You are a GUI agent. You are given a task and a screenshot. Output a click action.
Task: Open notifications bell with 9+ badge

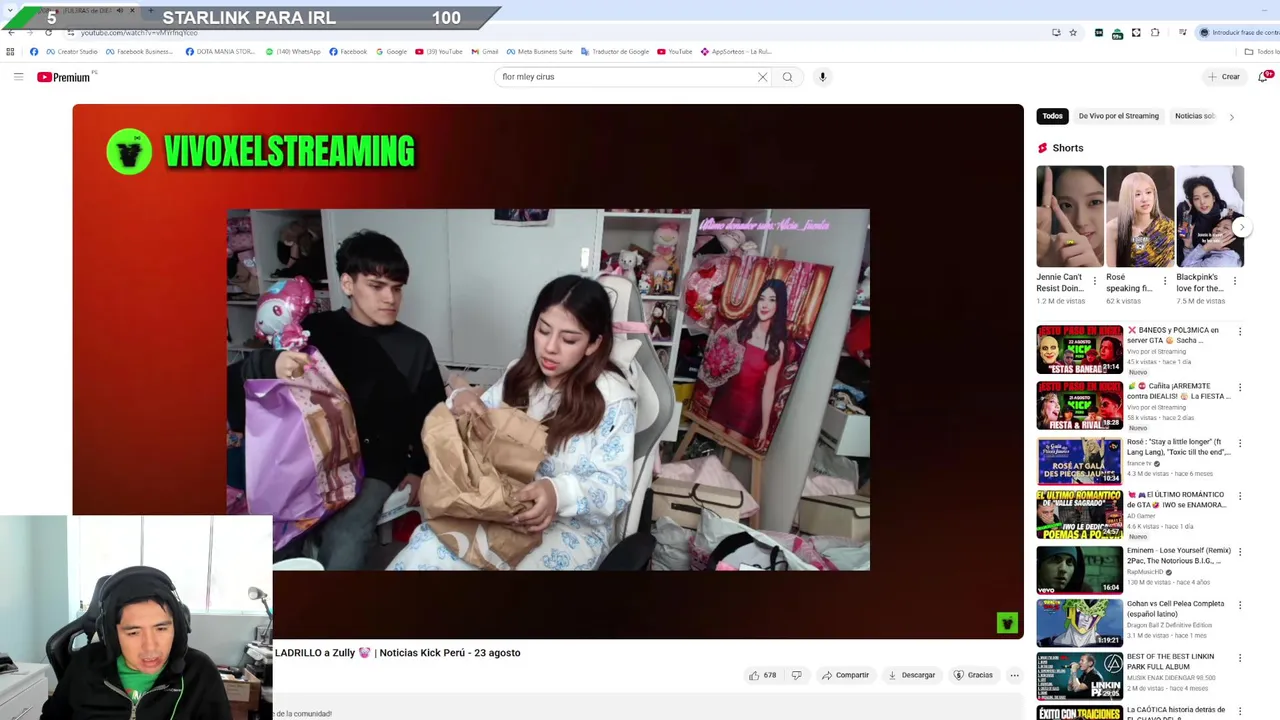click(x=1263, y=77)
